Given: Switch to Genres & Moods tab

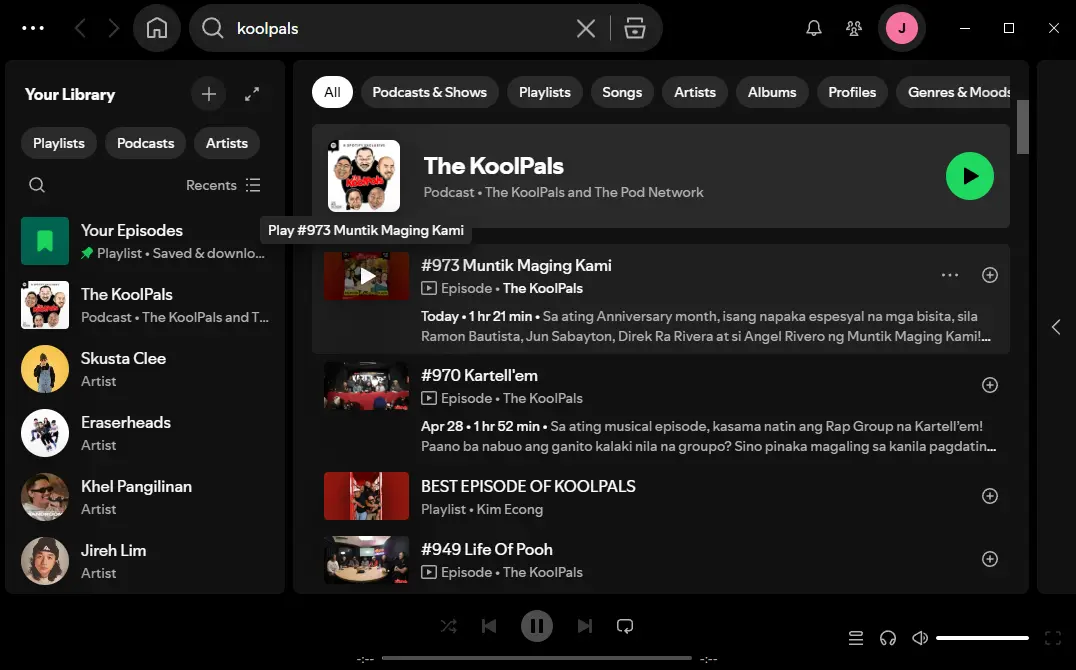Looking at the screenshot, I should click(x=954, y=92).
